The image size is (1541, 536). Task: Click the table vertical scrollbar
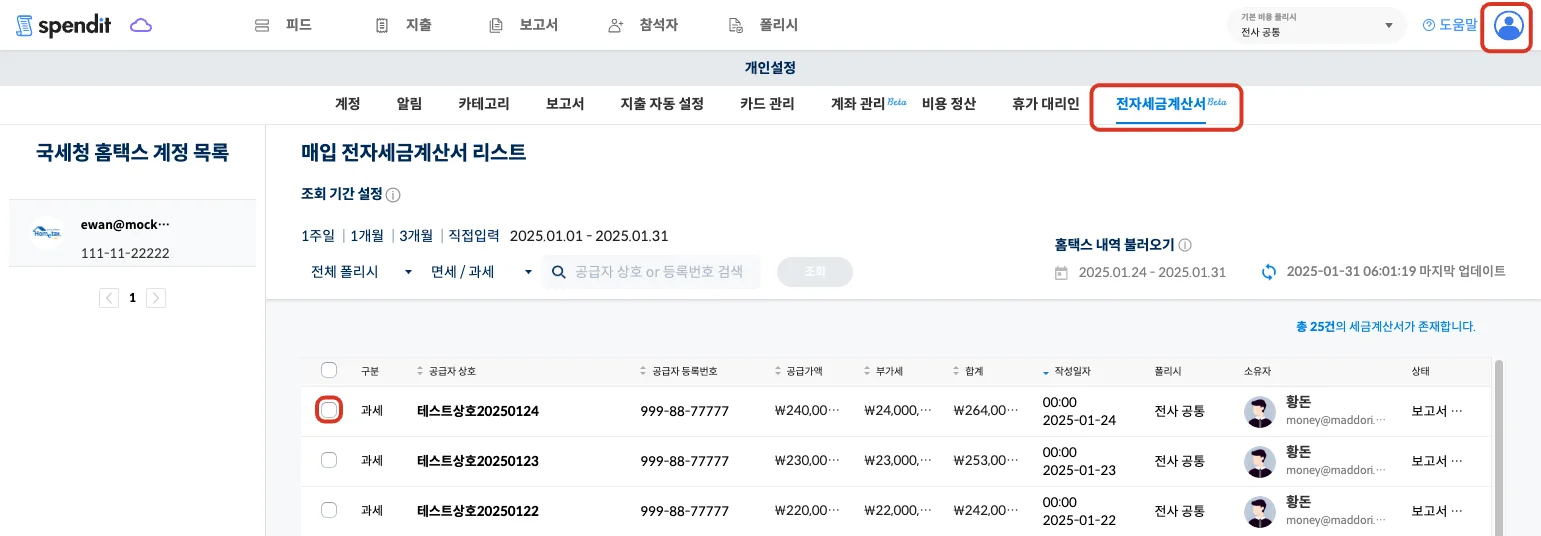1498,447
